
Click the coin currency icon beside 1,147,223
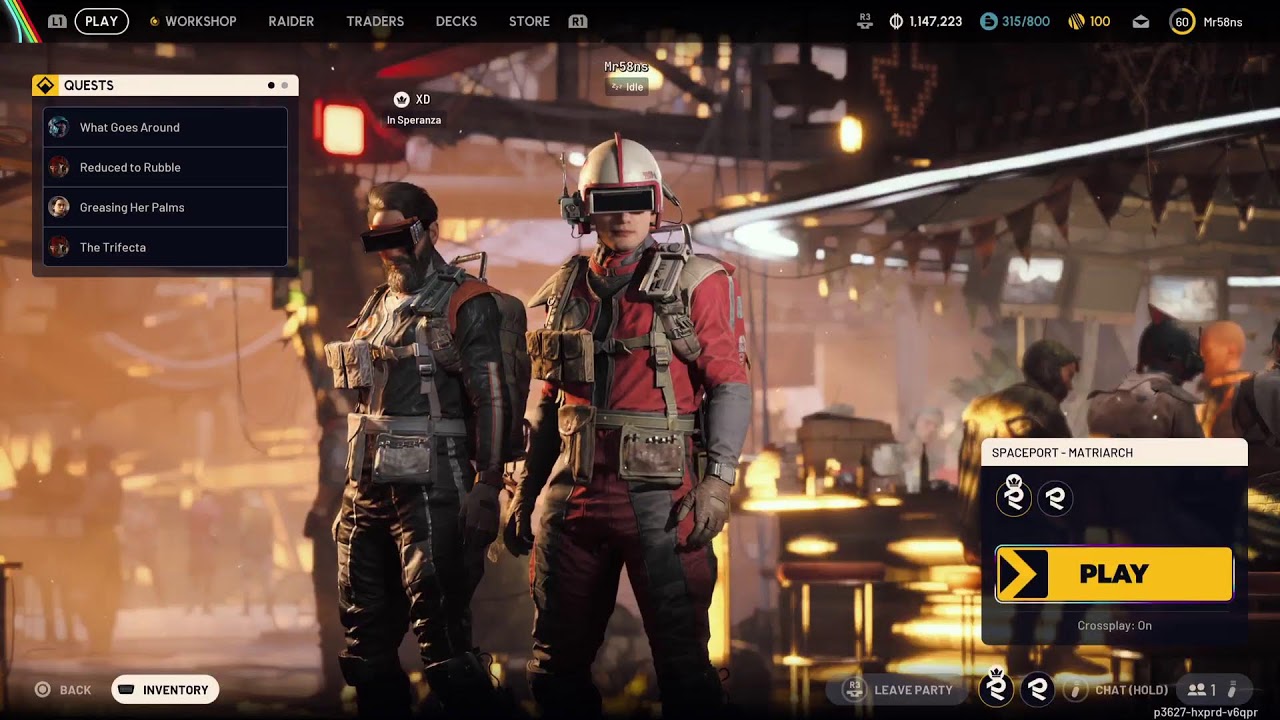pos(896,21)
